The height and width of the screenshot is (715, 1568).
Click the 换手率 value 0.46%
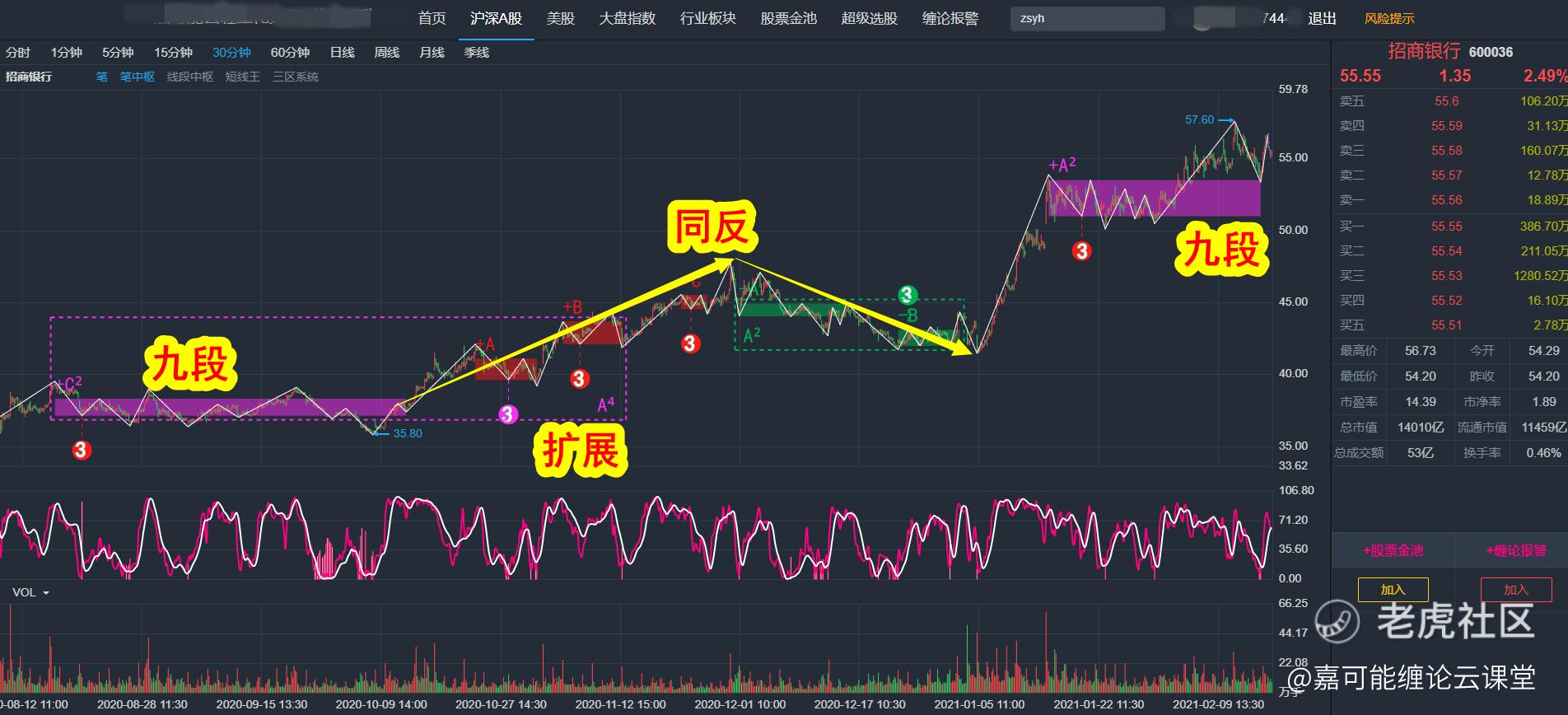(x=1543, y=453)
